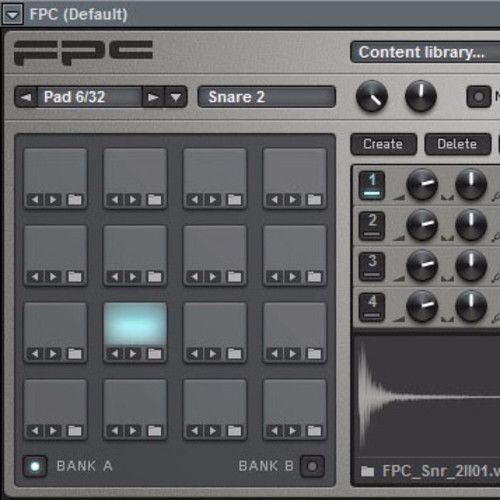Select layer 1 button
This screenshot has width=500, height=500.
click(x=372, y=185)
